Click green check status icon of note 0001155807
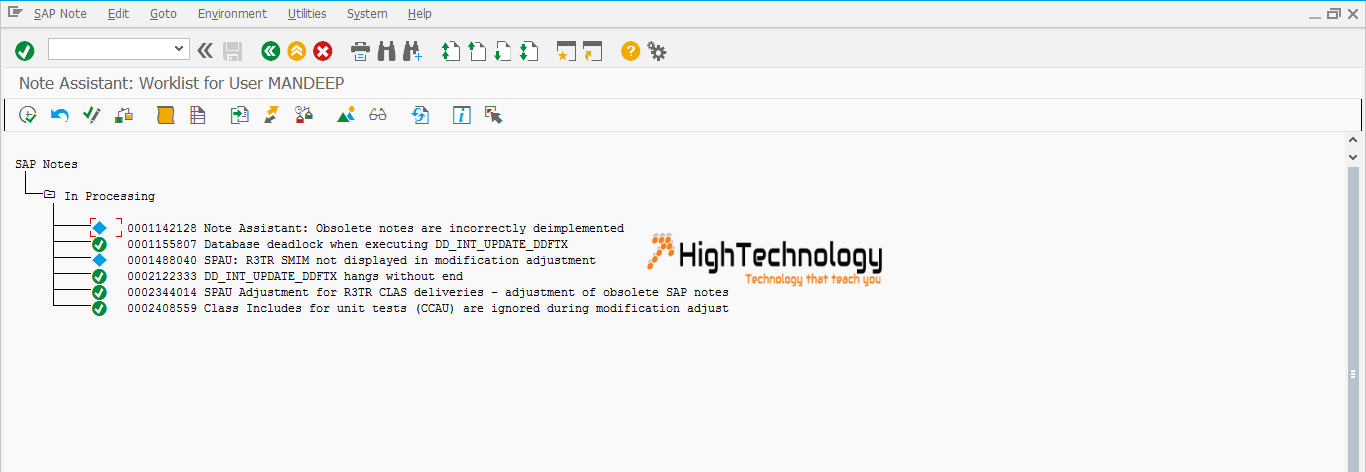This screenshot has height=472, width=1366. [99, 244]
